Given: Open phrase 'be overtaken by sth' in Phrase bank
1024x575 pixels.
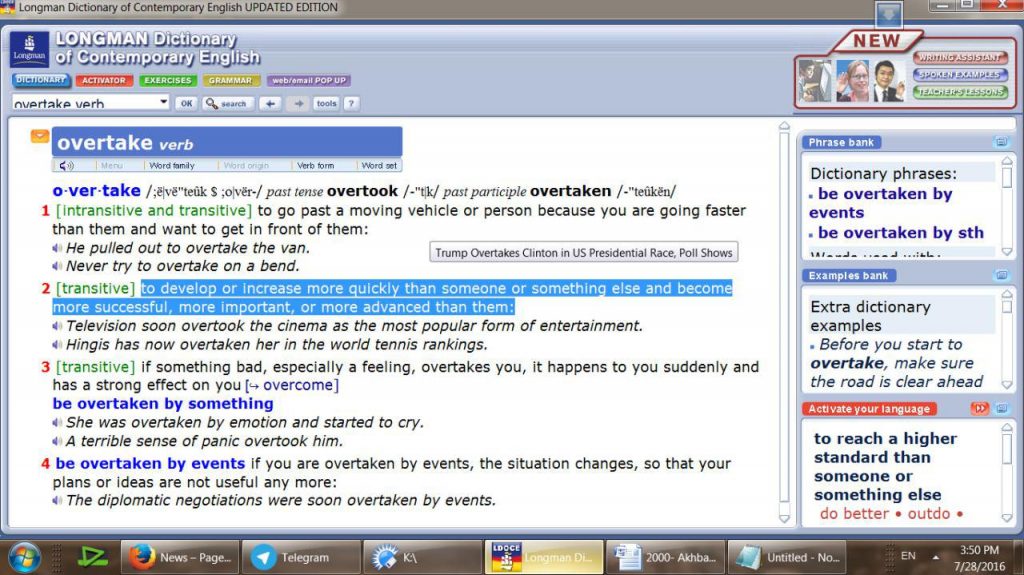Looking at the screenshot, I should (900, 233).
